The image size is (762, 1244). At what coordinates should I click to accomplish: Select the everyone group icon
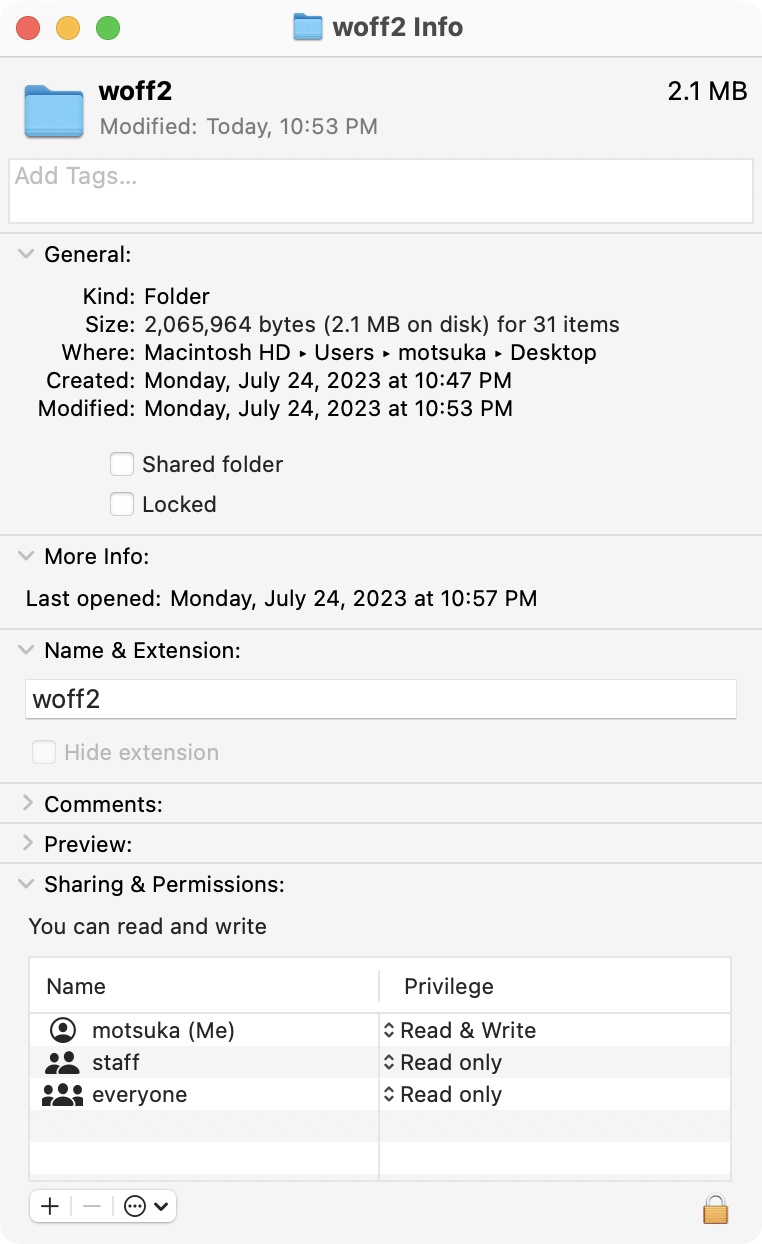point(62,1094)
